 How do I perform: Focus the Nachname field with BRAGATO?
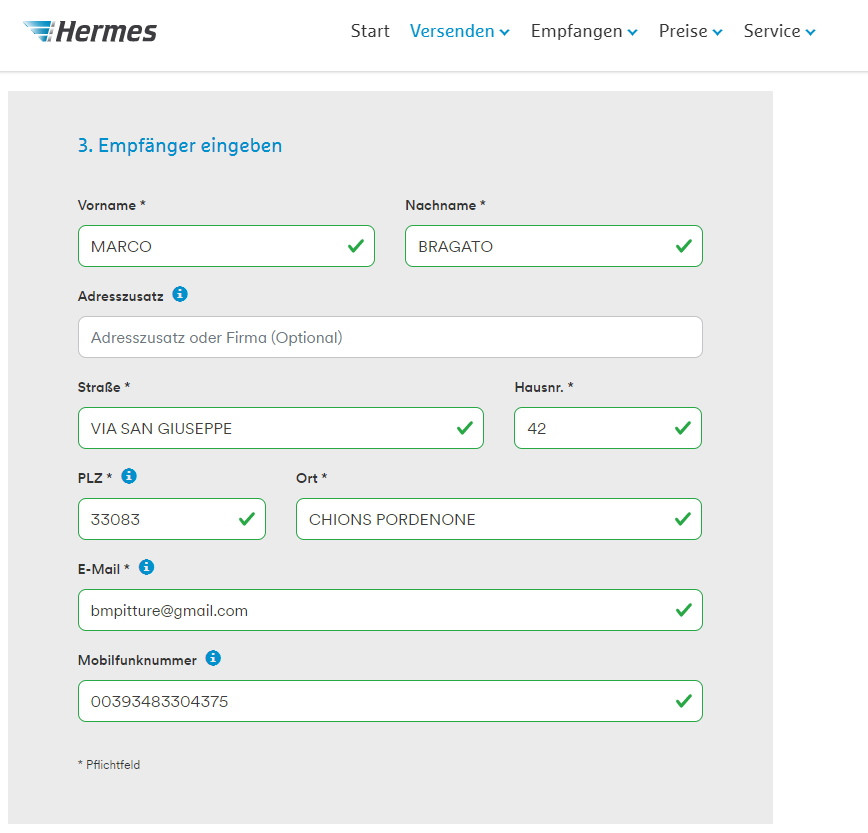pyautogui.click(x=554, y=246)
